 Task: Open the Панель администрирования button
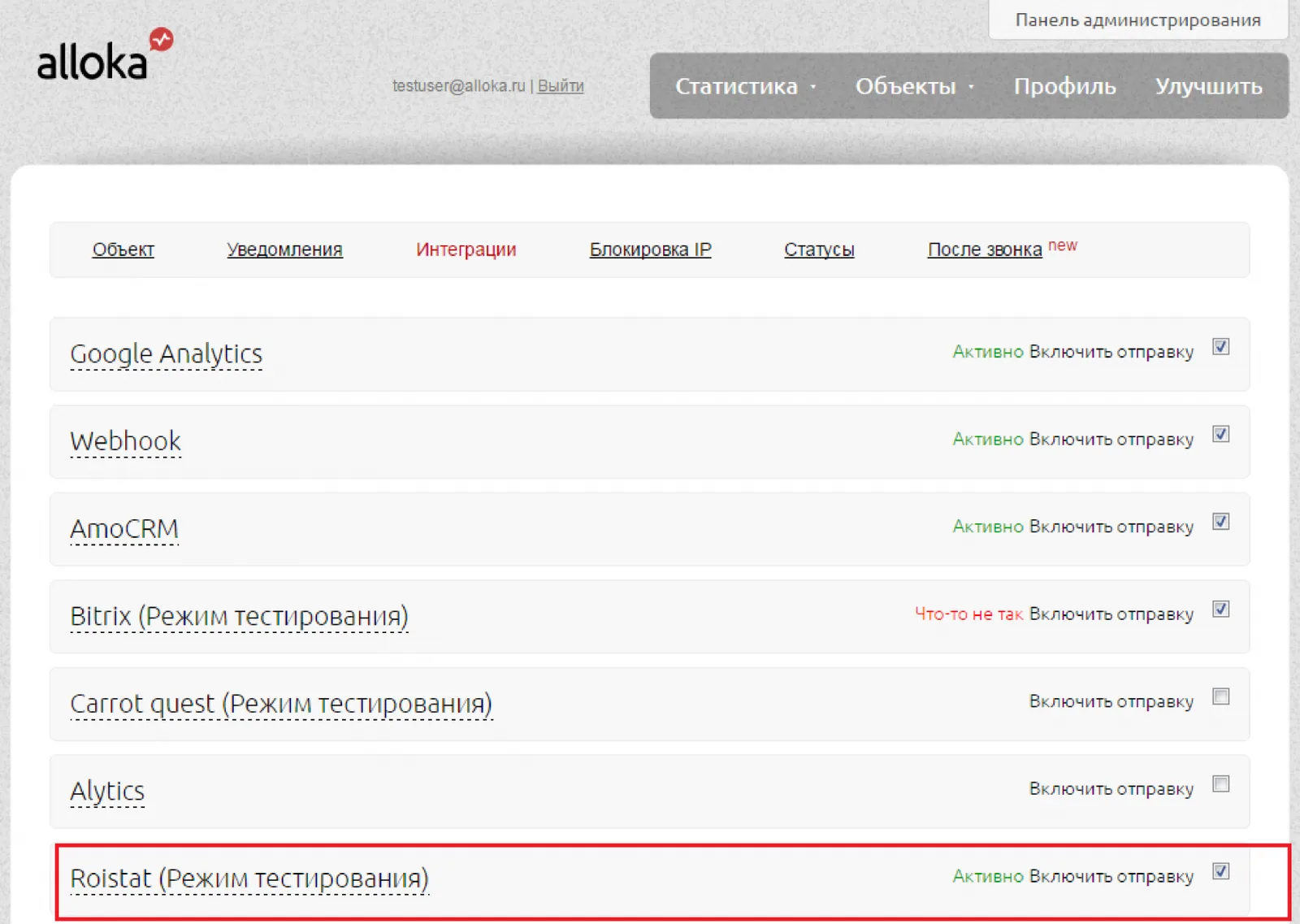pyautogui.click(x=1137, y=20)
